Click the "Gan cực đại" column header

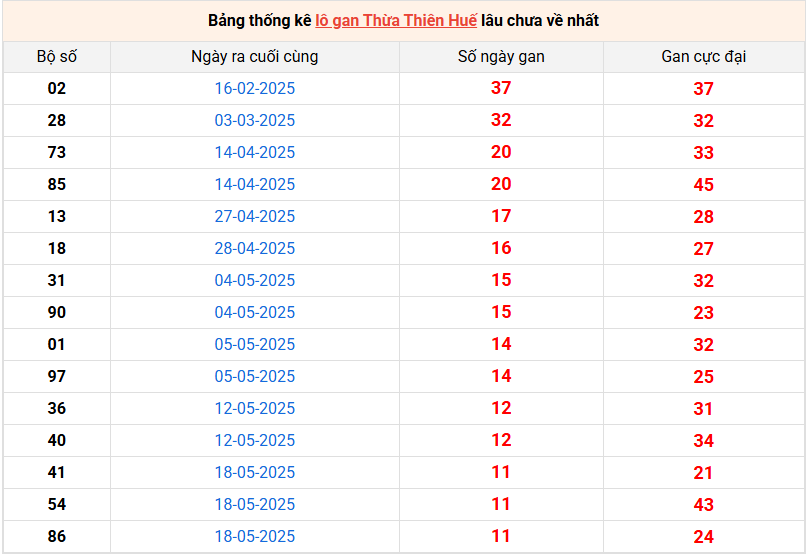click(703, 56)
